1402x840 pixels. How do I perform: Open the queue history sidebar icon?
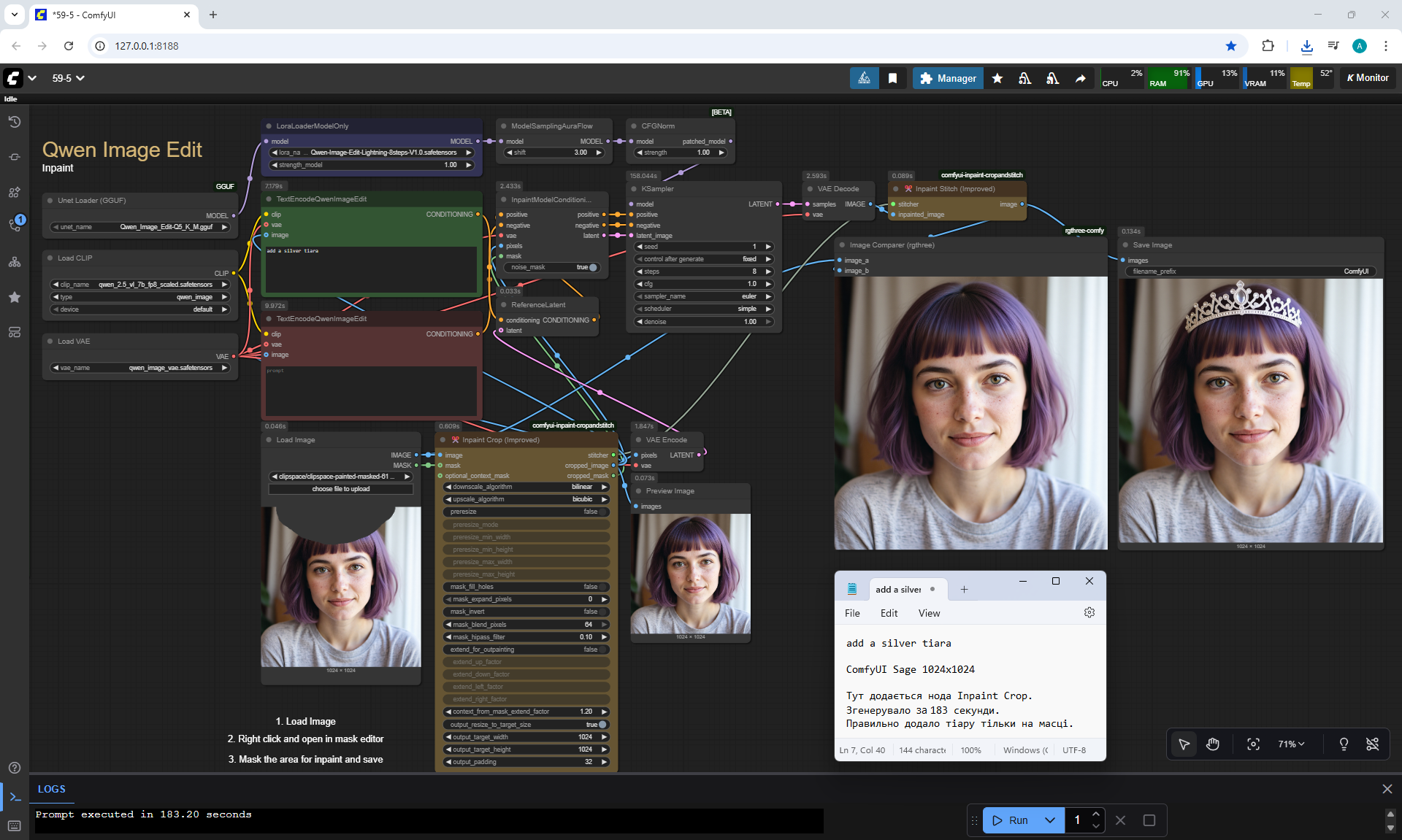[15, 122]
